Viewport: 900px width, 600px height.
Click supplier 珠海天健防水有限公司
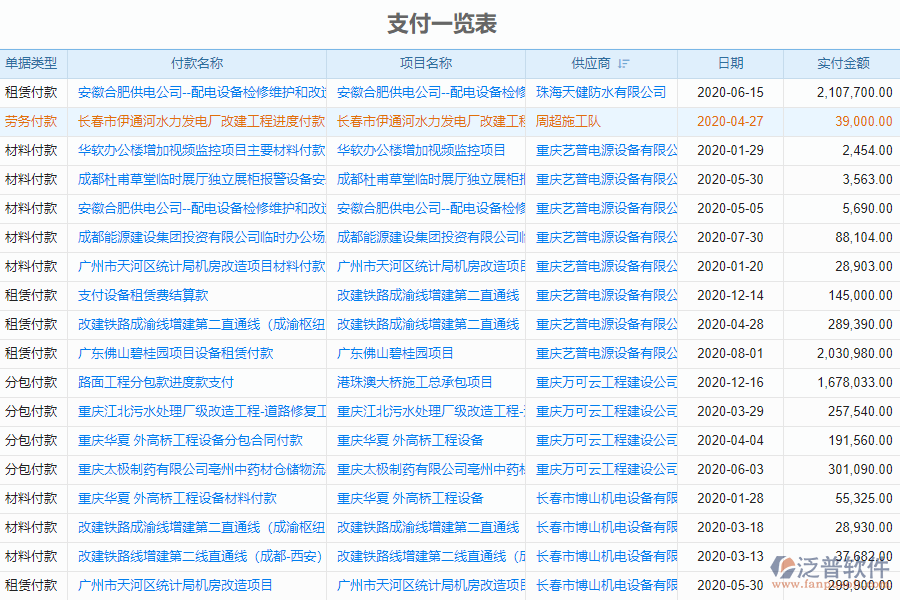pos(600,92)
